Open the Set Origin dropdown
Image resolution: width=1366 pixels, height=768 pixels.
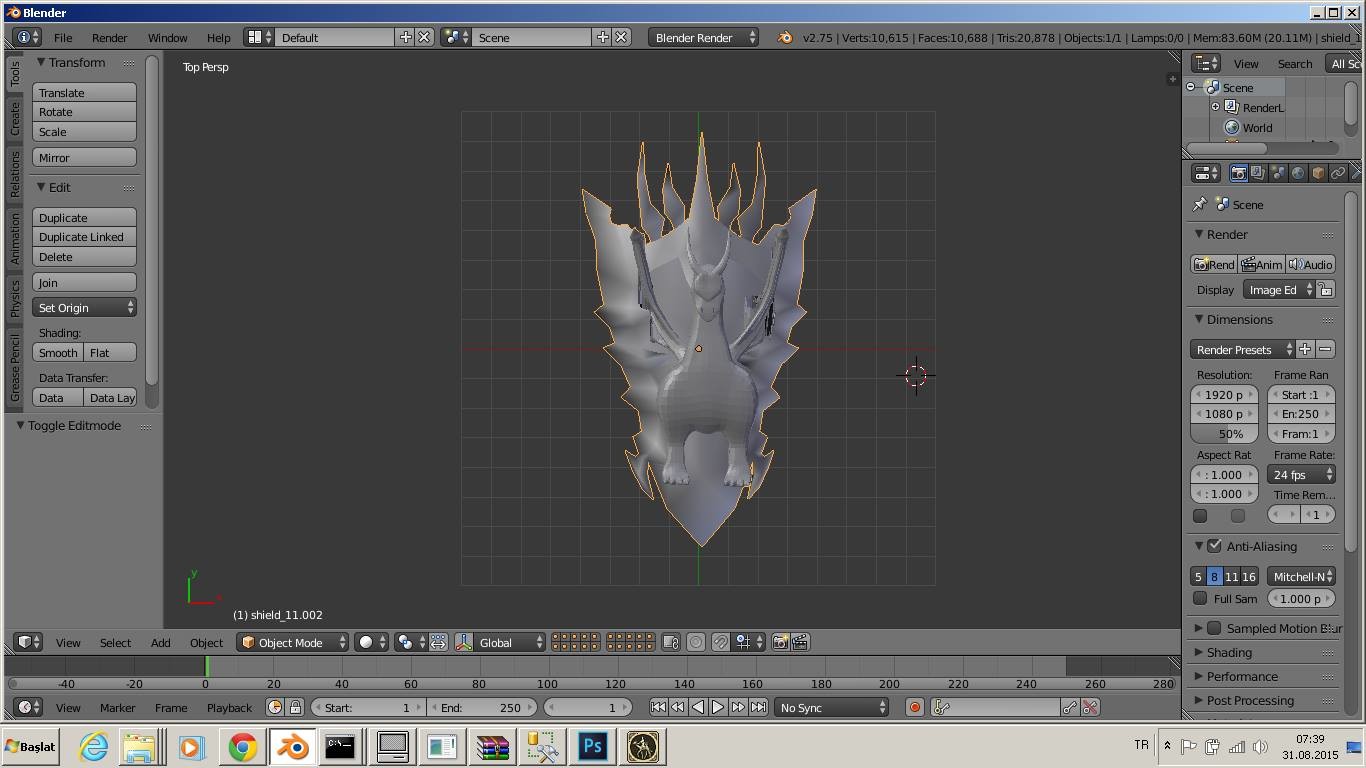(85, 307)
